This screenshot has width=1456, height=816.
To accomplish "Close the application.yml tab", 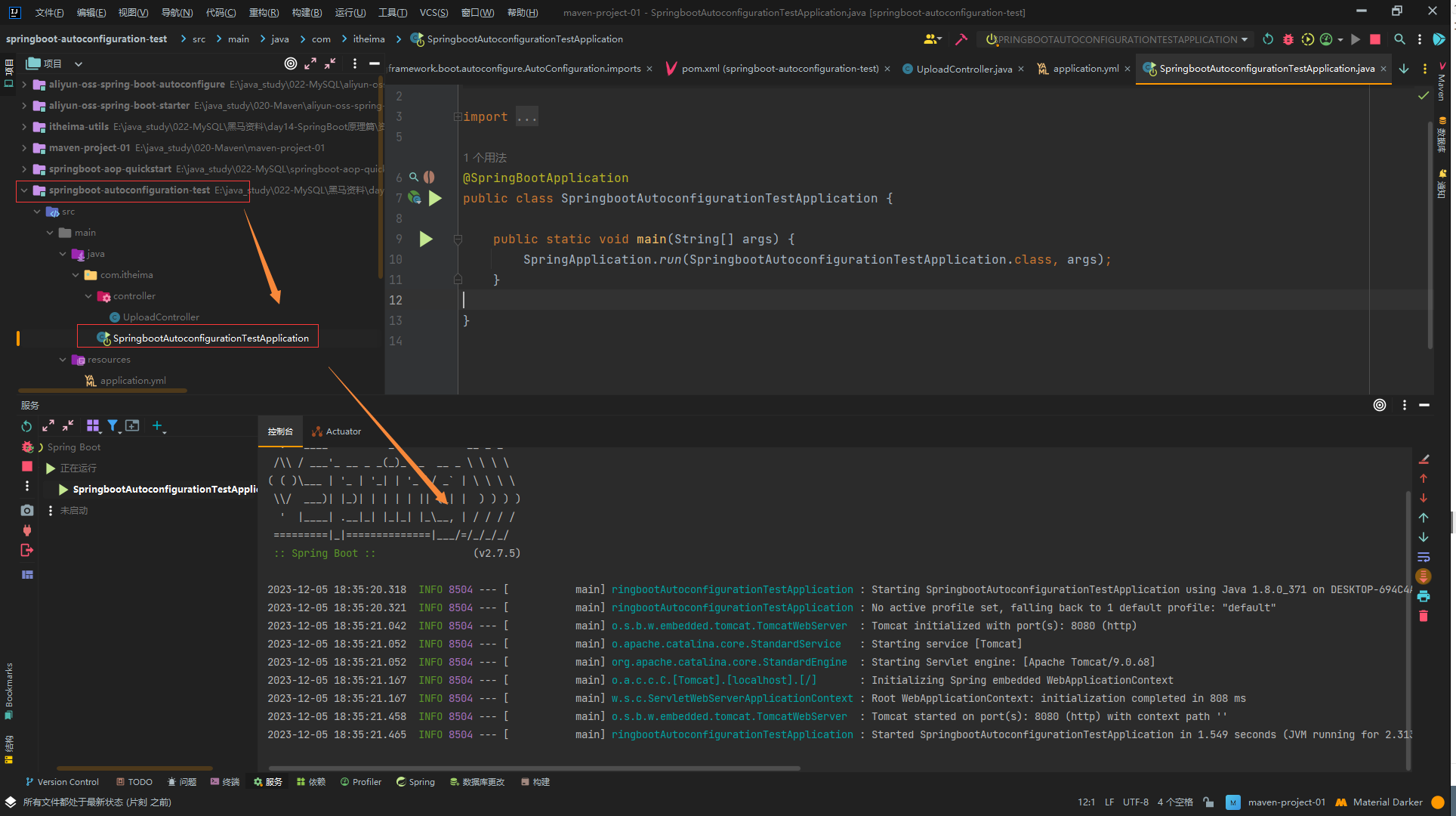I will 1127,69.
